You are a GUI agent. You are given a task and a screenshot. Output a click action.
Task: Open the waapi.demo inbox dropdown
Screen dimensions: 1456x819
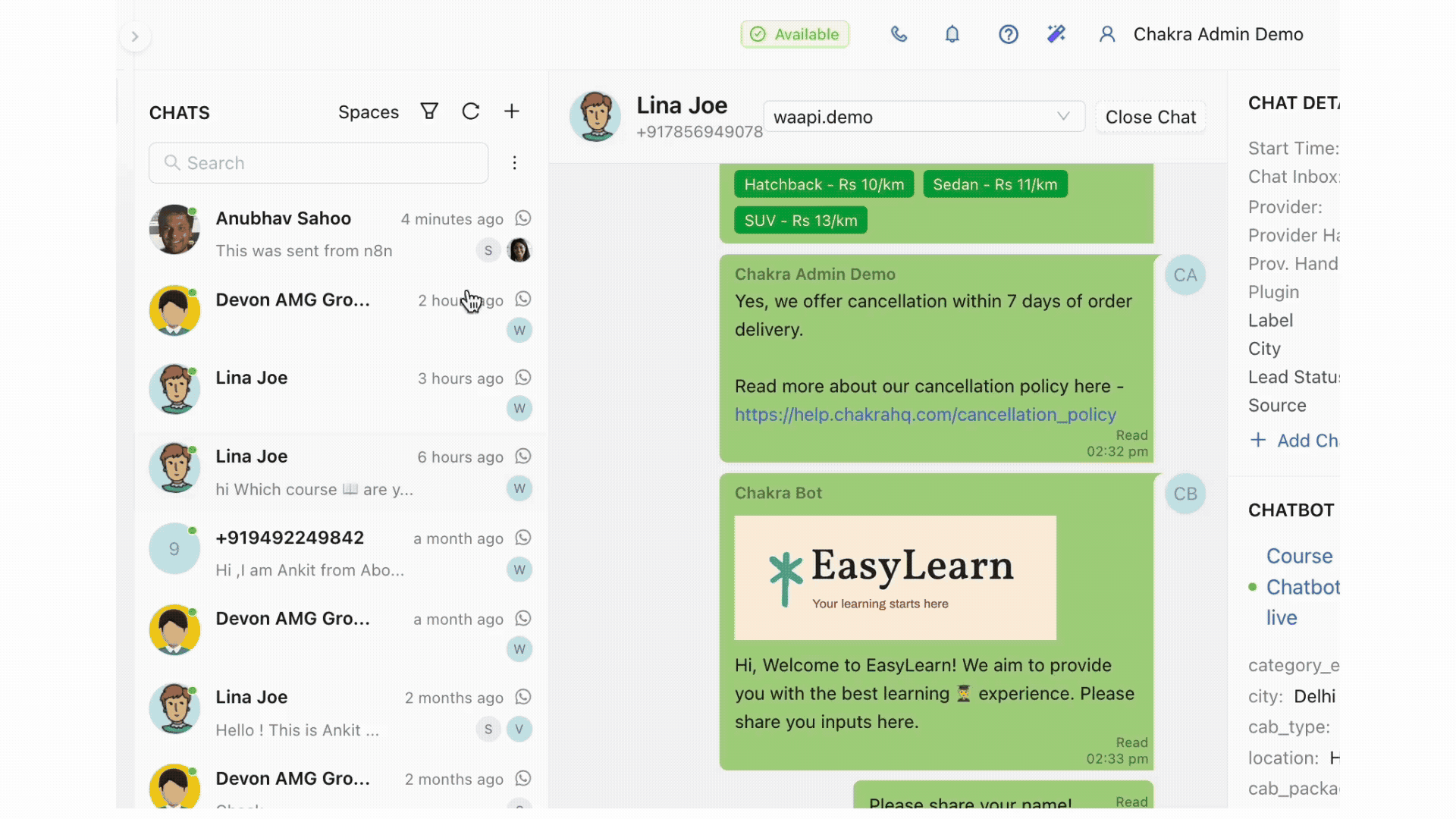click(923, 117)
